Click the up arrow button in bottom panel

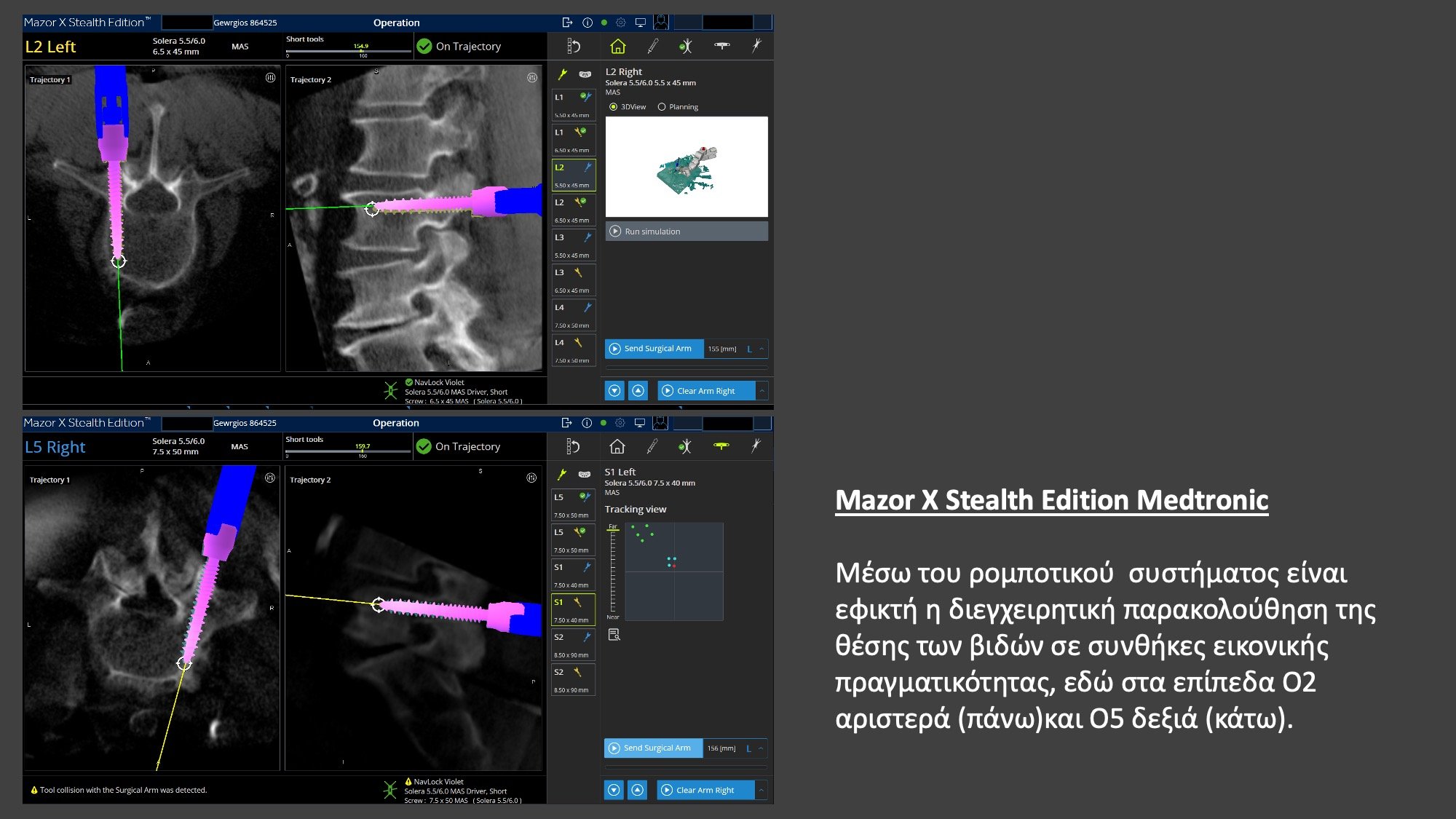pos(638,790)
